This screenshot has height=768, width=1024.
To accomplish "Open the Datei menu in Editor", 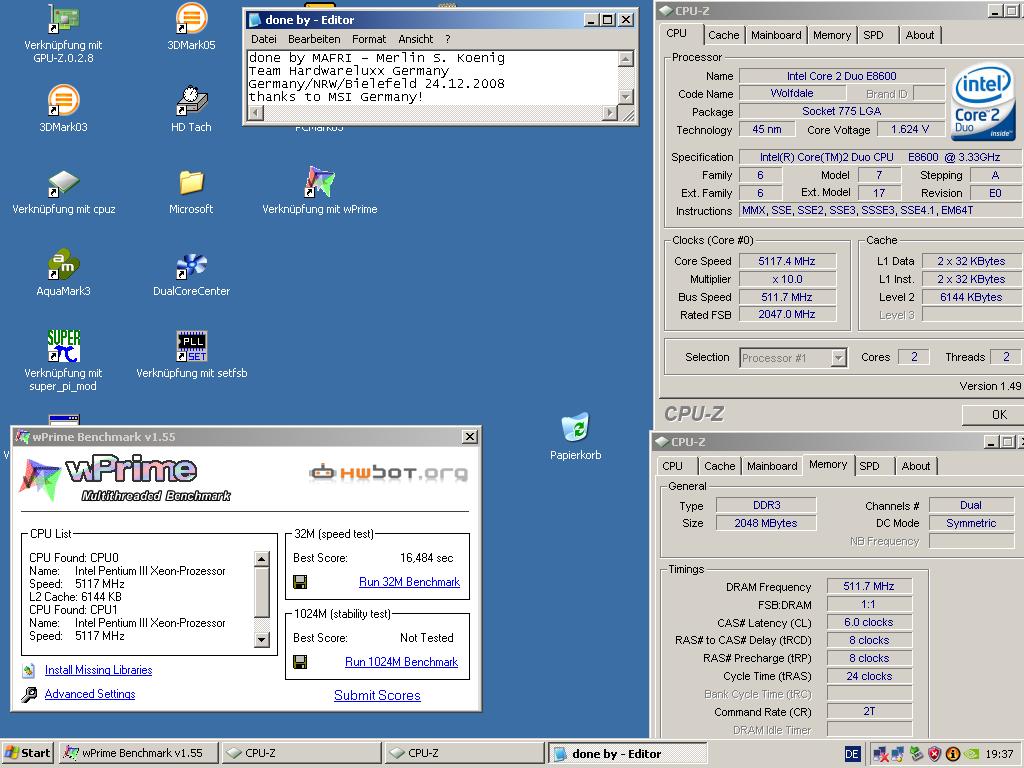I will [x=264, y=39].
